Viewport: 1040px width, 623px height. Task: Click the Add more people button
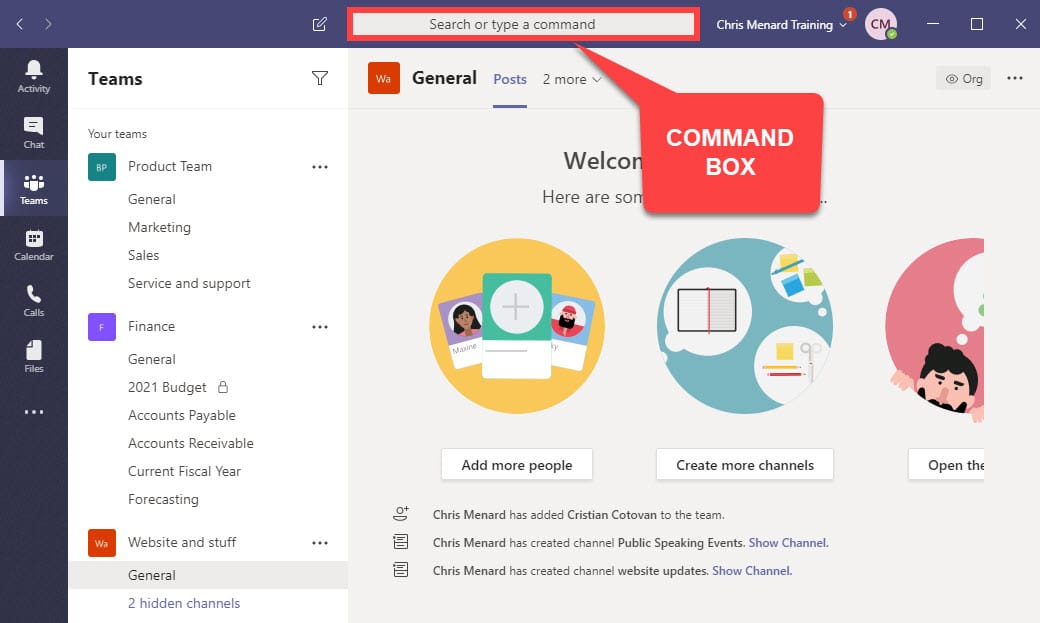point(517,465)
